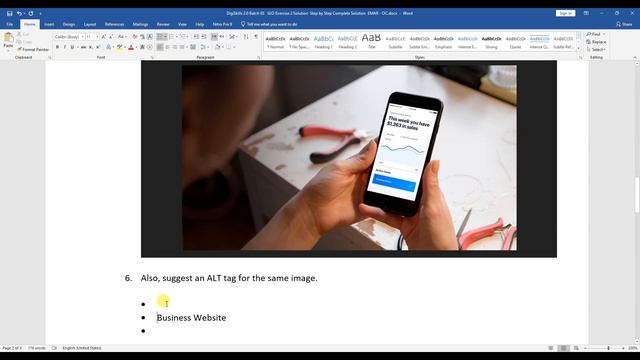Open shading color dropdown
Viewport: 640px width, 360px height.
click(x=223, y=47)
